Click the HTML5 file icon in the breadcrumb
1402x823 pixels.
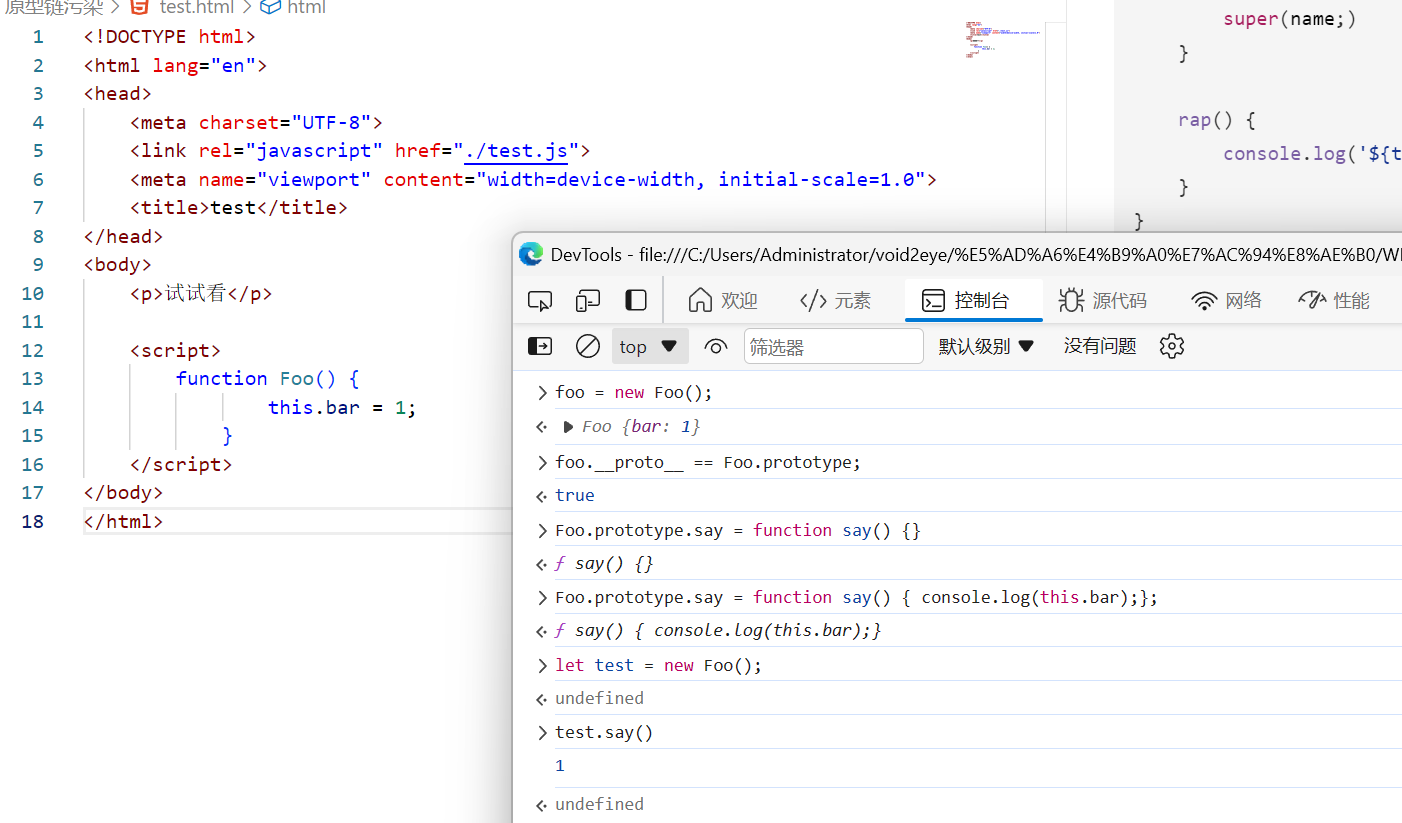[x=140, y=7]
